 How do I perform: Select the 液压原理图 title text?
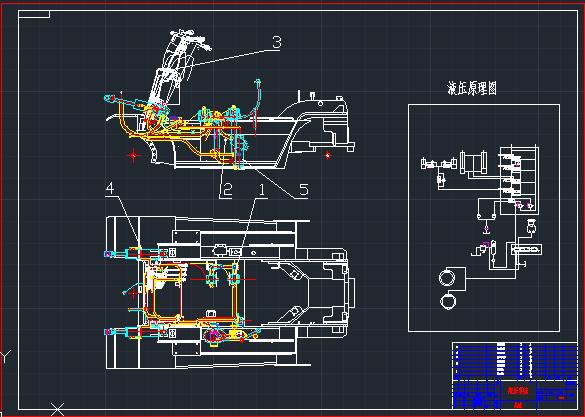tap(472, 88)
